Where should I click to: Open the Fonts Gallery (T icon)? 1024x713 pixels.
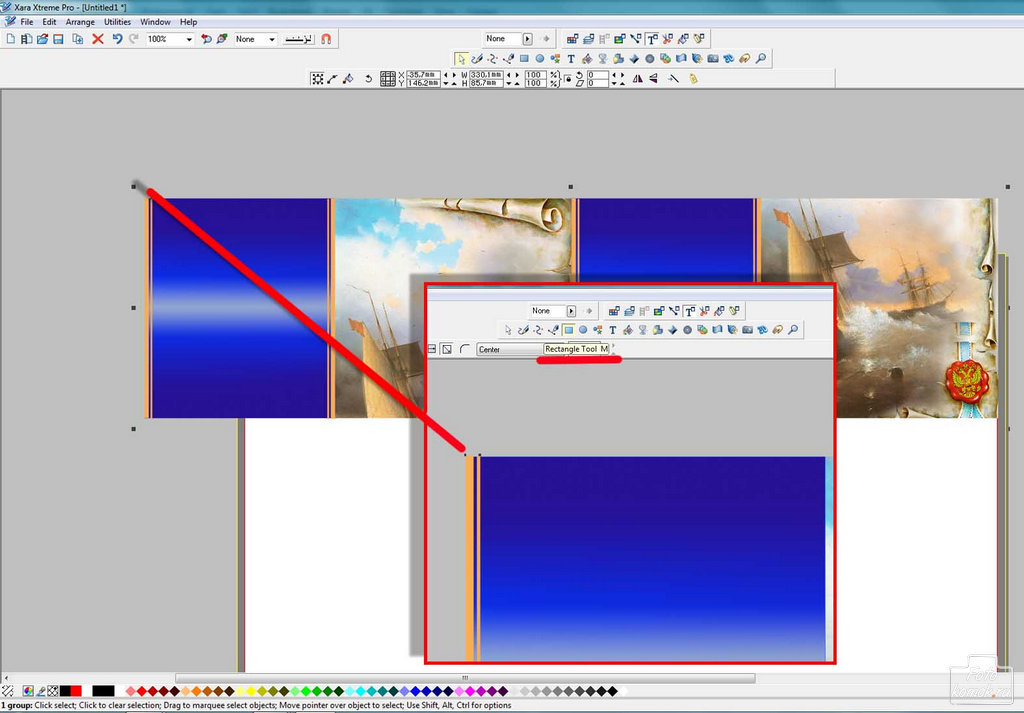coord(652,39)
